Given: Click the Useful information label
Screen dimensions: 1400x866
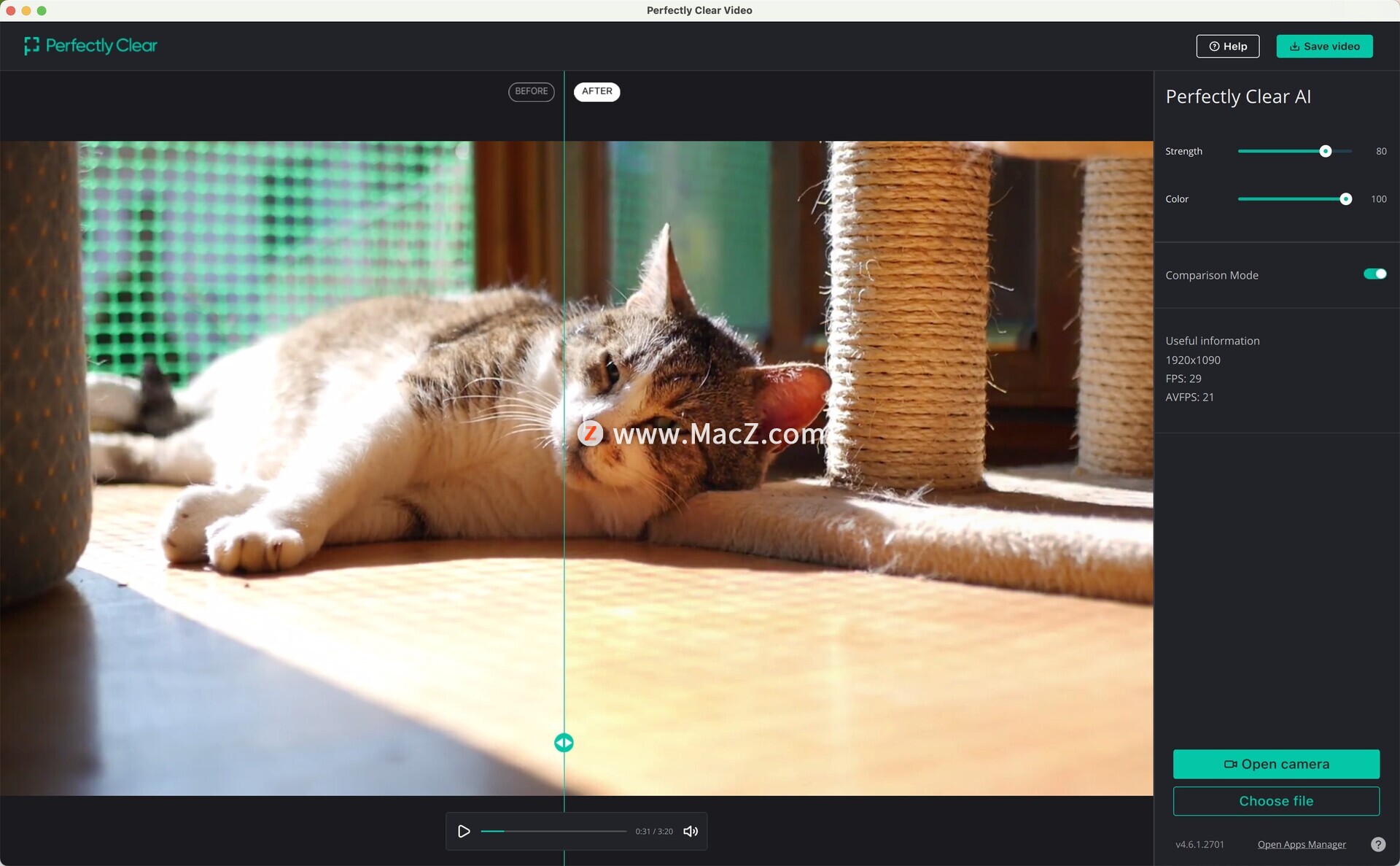Looking at the screenshot, I should click(x=1213, y=341).
